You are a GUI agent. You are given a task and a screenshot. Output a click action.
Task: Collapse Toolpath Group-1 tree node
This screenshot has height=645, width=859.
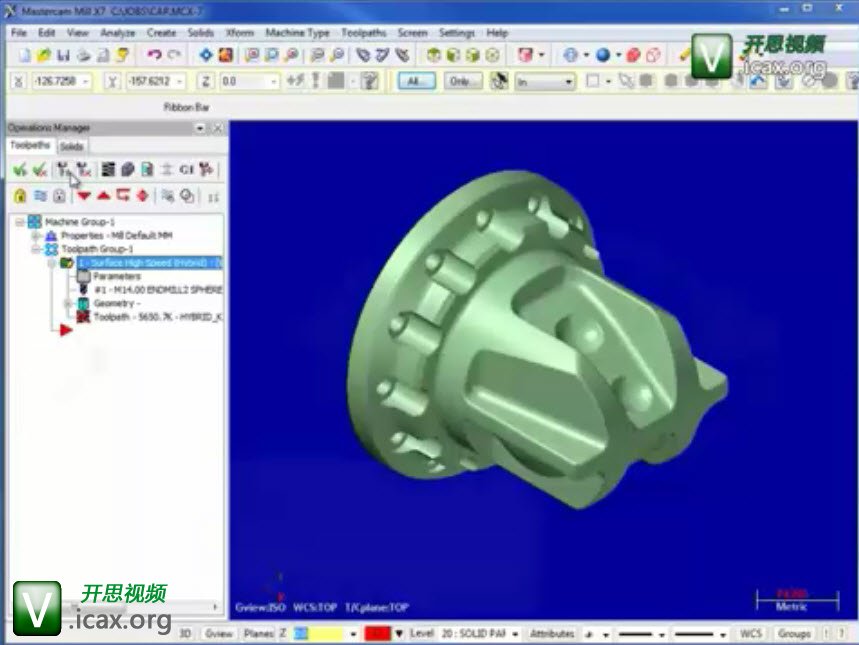click(x=36, y=249)
